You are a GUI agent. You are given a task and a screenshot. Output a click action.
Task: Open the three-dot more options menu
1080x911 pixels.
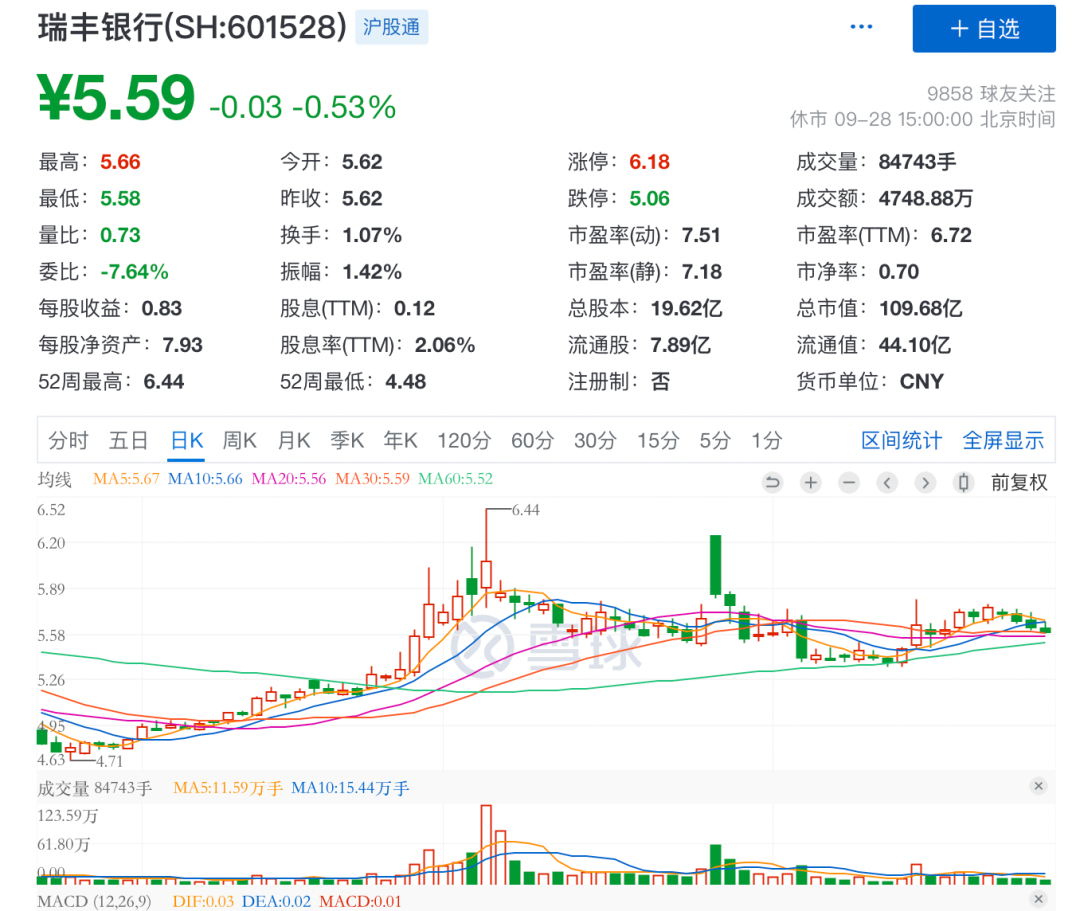pyautogui.click(x=861, y=27)
